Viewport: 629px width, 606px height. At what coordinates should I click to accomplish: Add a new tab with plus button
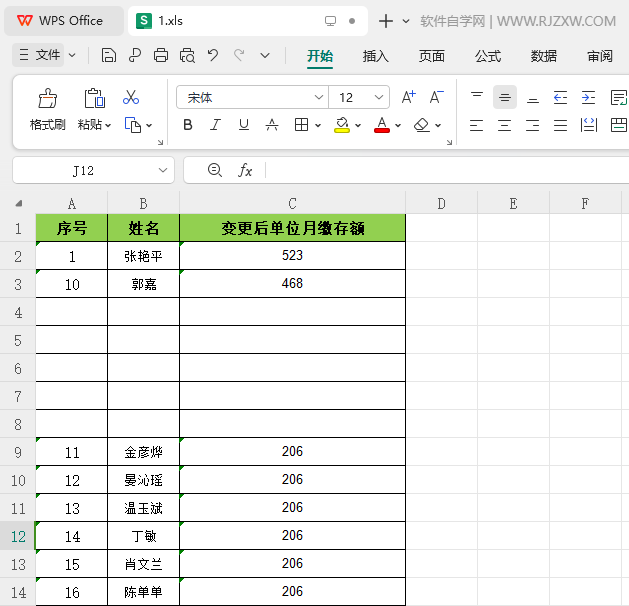[386, 21]
